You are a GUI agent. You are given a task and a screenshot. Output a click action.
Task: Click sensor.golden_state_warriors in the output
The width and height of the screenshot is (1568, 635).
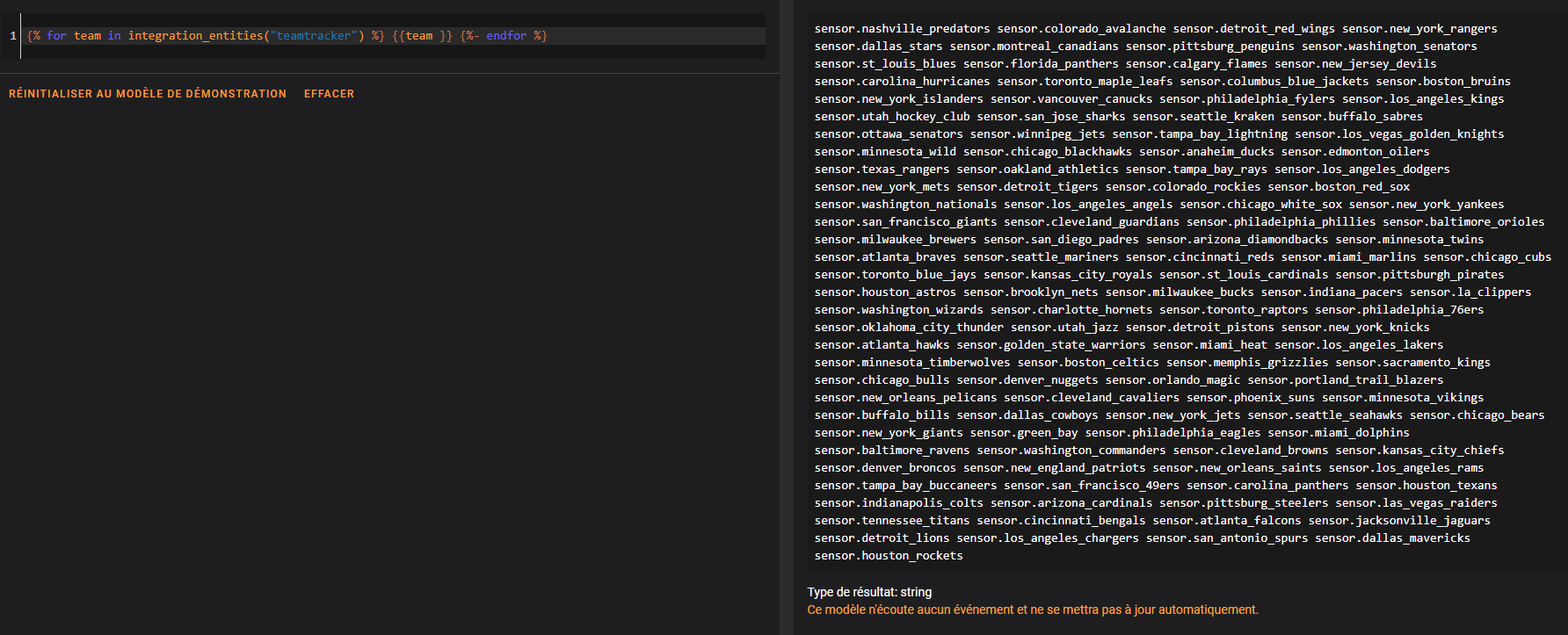1050,345
